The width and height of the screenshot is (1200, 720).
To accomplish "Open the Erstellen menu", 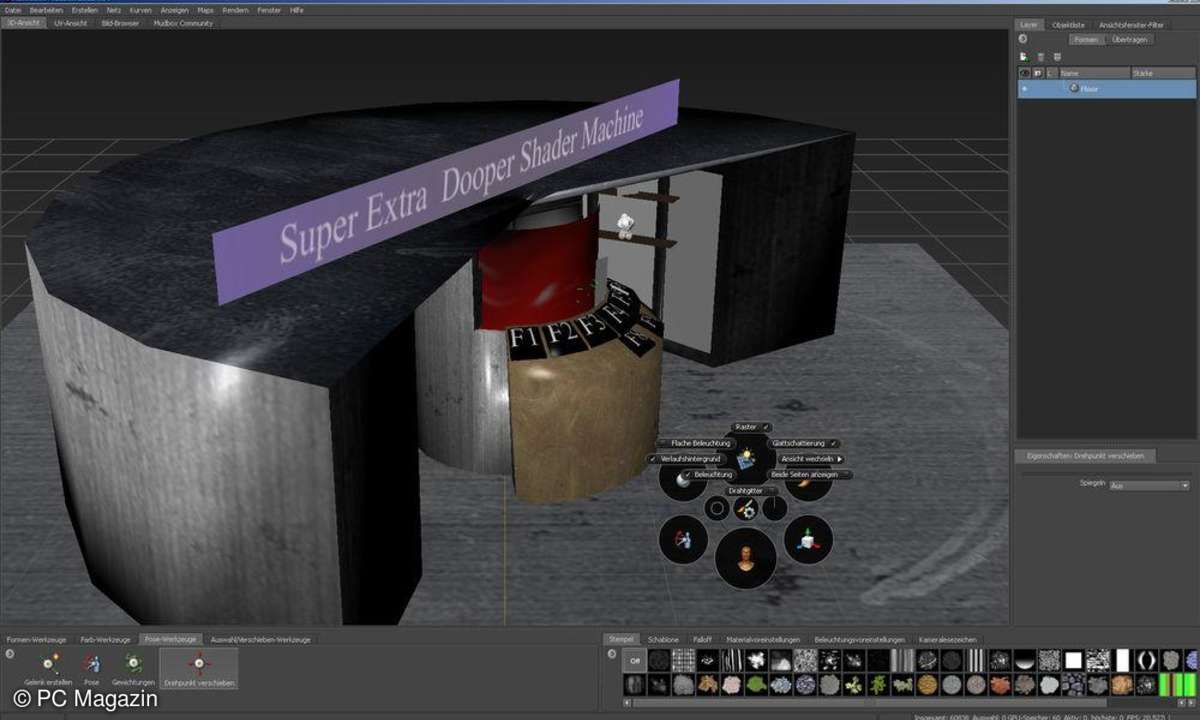I will (85, 9).
